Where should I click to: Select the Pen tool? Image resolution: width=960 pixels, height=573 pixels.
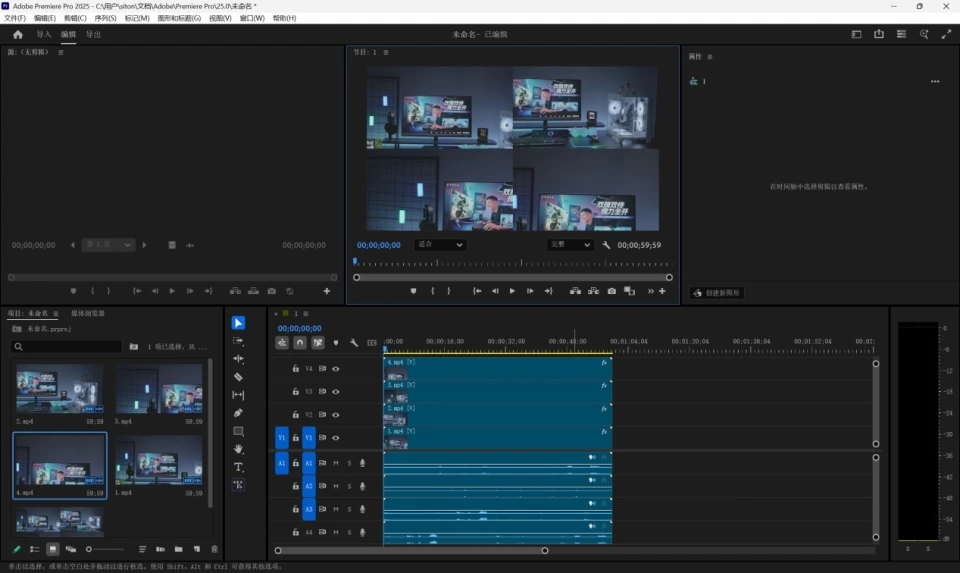(238, 413)
